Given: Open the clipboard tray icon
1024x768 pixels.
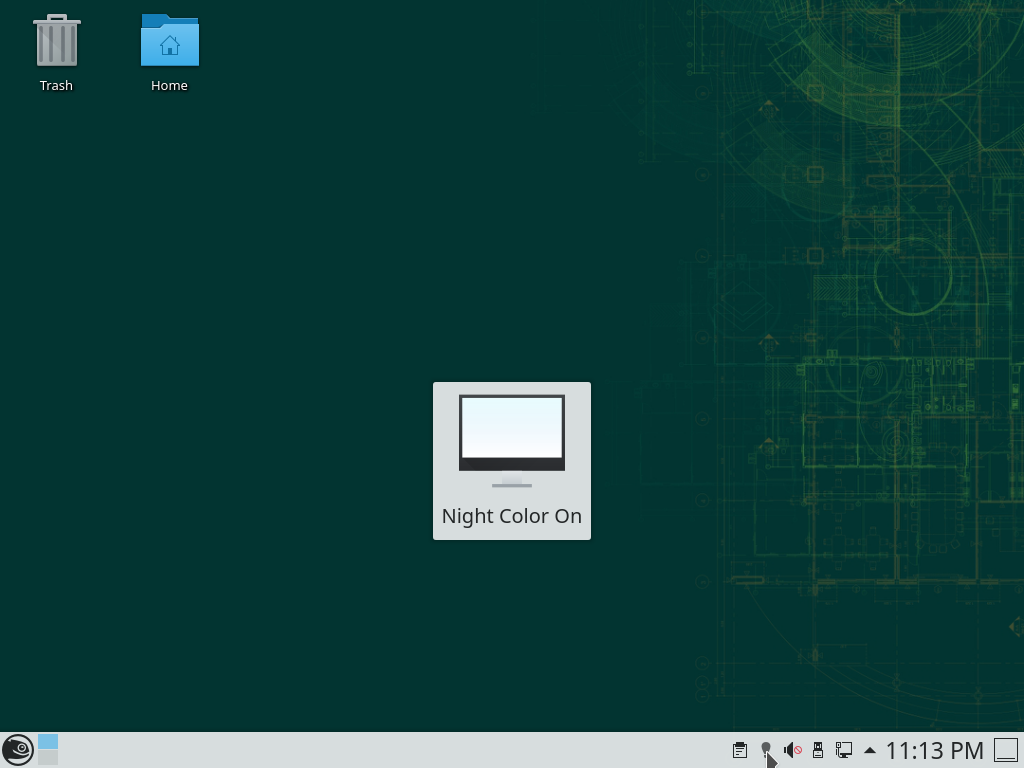Looking at the screenshot, I should pyautogui.click(x=740, y=750).
